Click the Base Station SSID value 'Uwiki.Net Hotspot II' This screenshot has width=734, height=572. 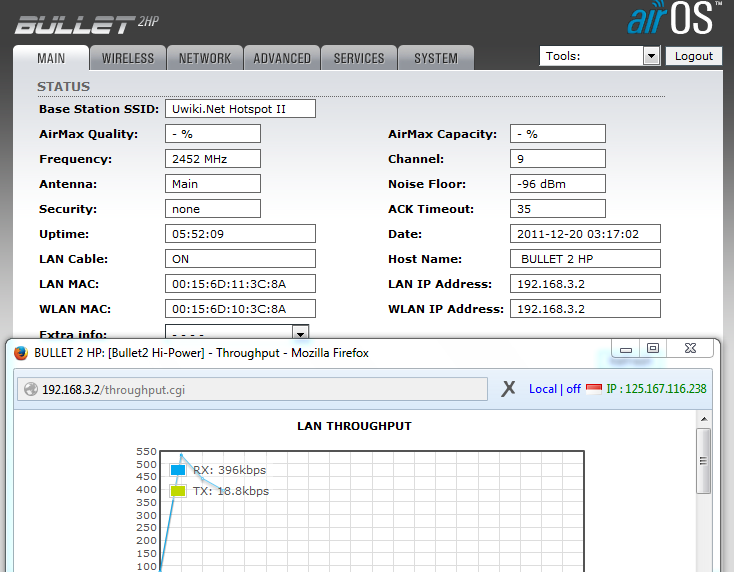(240, 109)
